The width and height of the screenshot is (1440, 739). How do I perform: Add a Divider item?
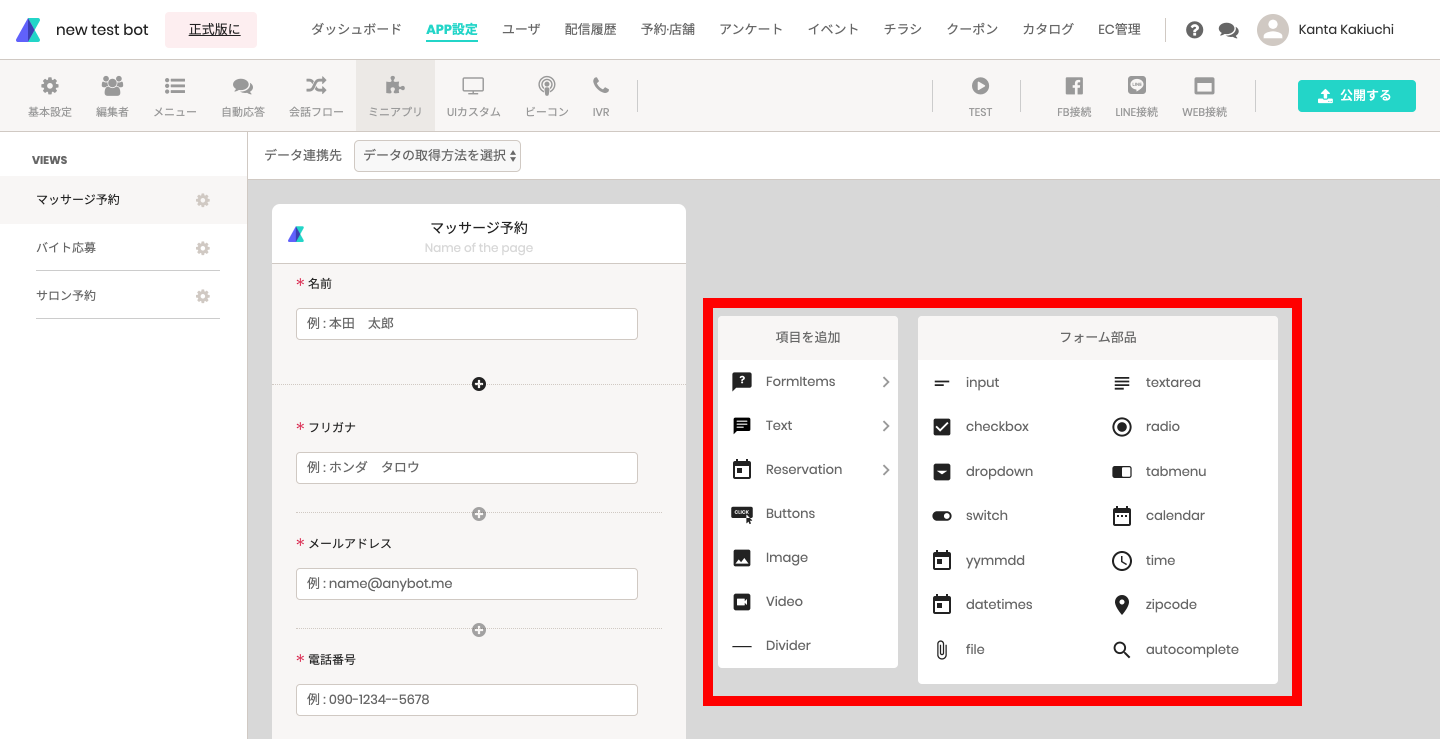point(808,645)
